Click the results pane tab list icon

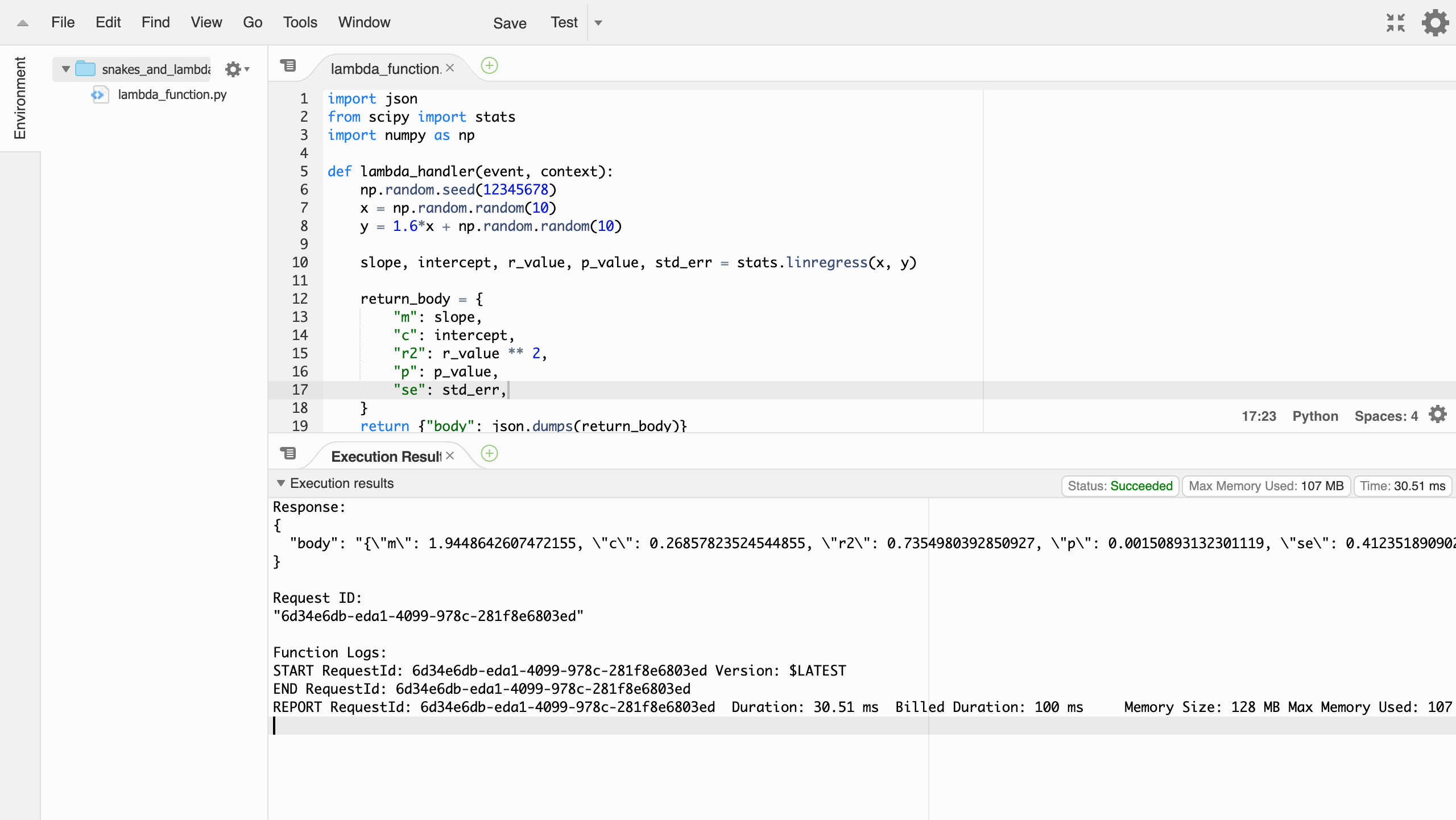[x=288, y=453]
